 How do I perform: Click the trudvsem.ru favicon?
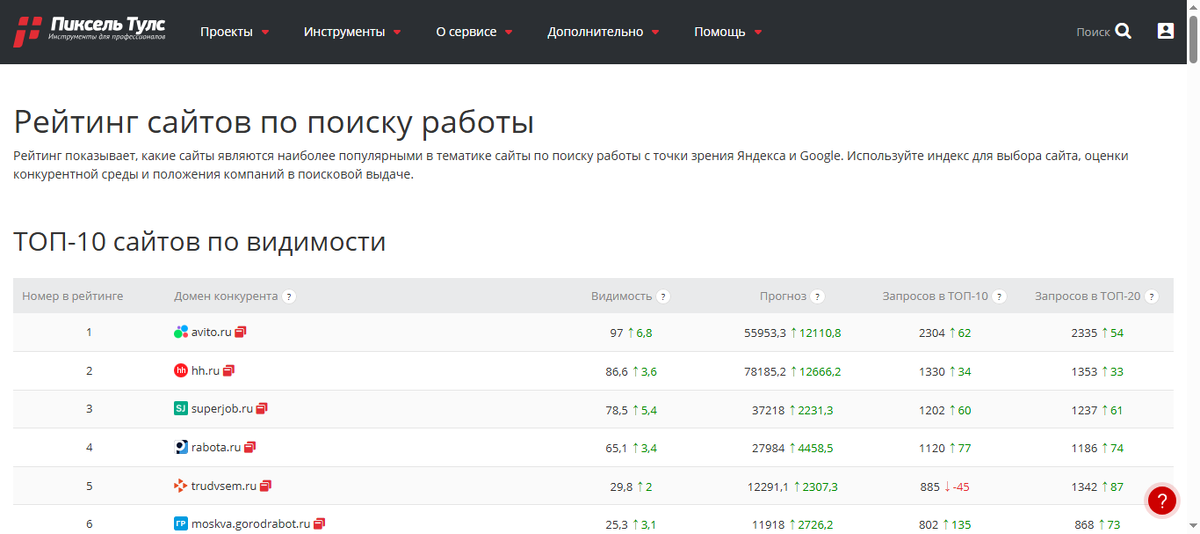(181, 486)
